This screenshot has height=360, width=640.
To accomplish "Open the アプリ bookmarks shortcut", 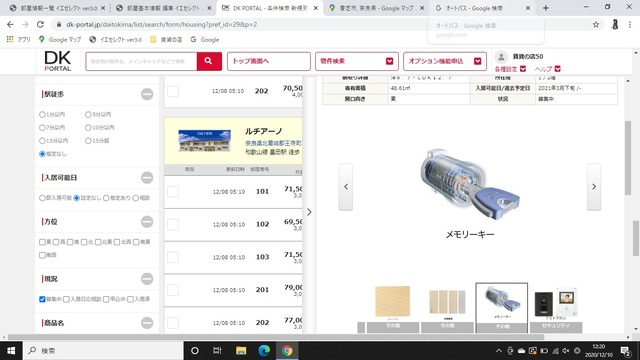I will 19,40.
